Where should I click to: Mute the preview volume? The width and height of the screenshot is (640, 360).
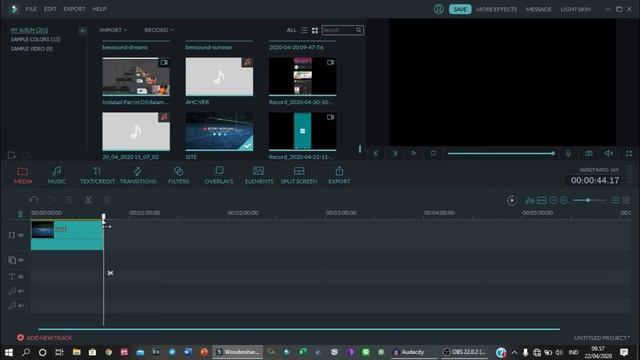[x=609, y=153]
